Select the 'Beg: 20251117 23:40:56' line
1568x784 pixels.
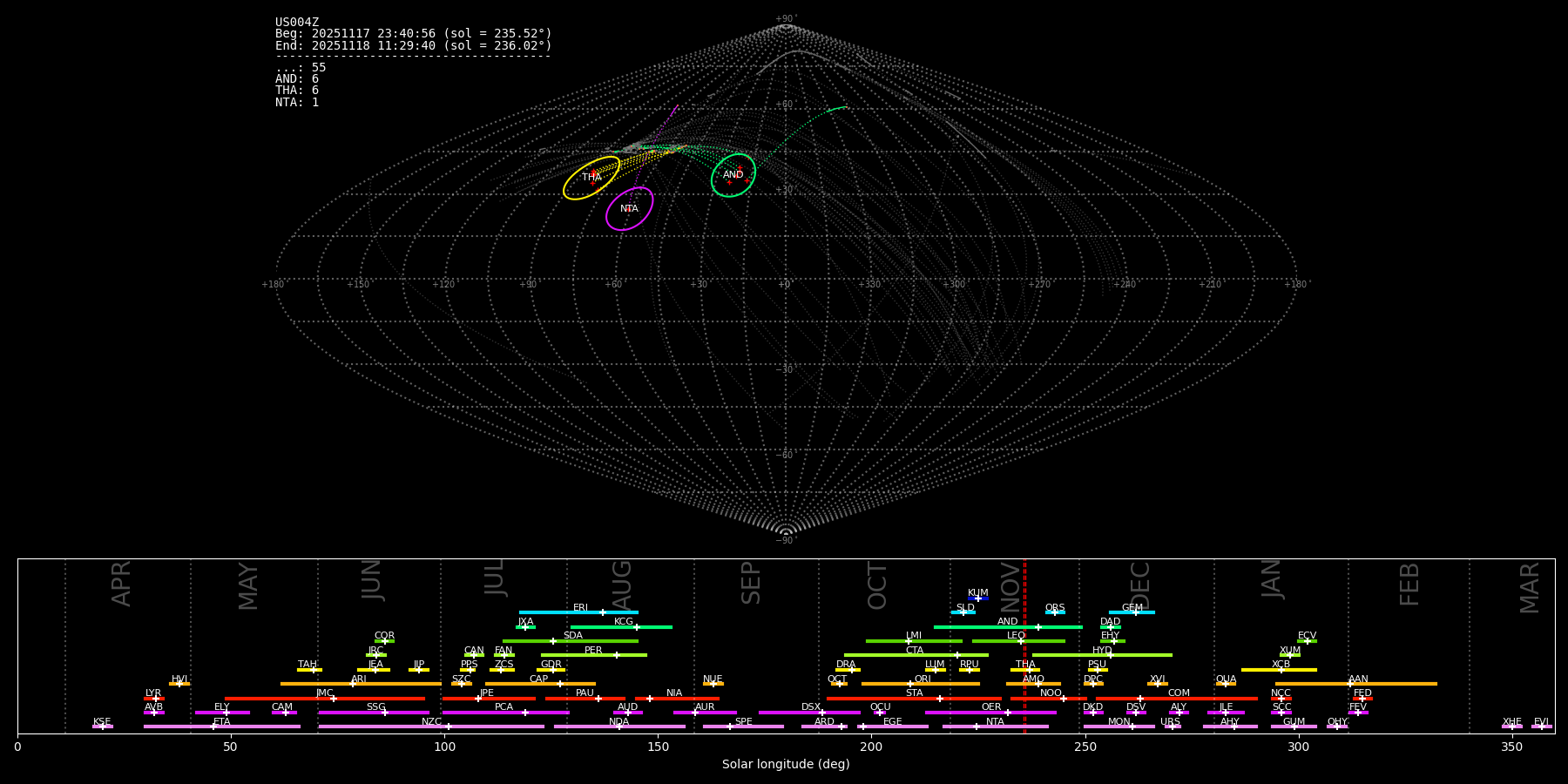(414, 34)
